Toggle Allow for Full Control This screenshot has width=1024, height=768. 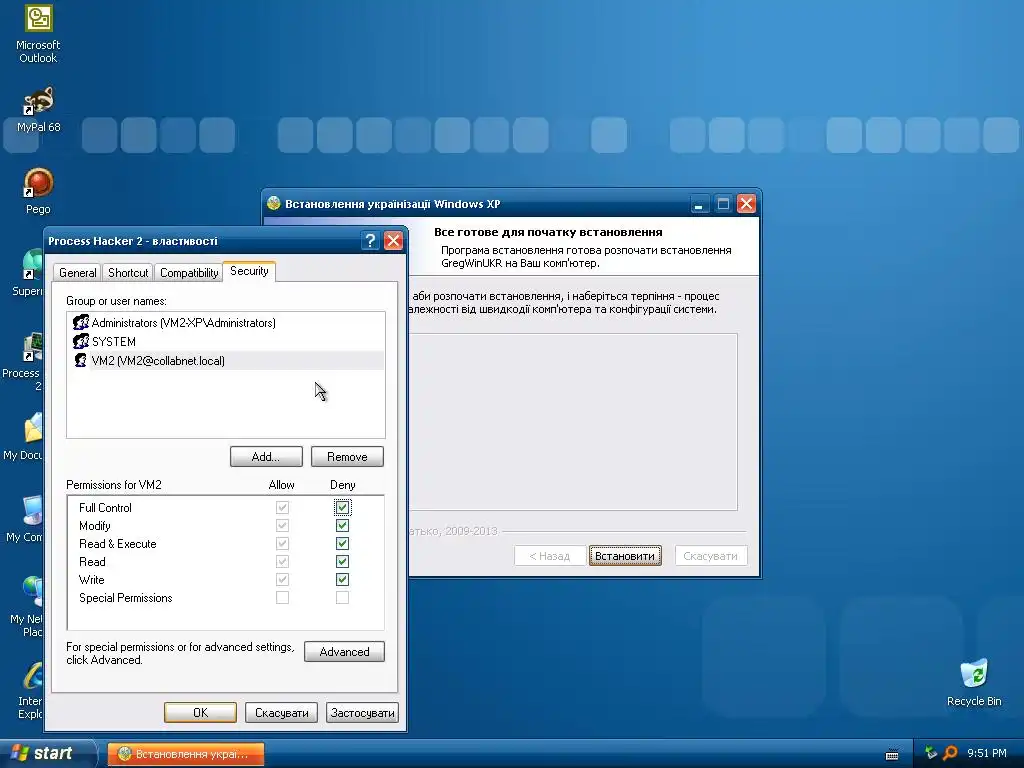282,507
